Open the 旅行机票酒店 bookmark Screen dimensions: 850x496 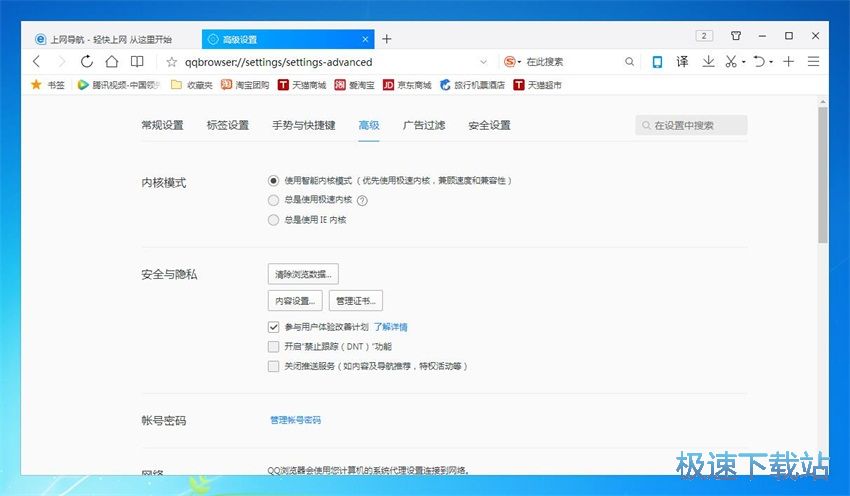[472, 85]
